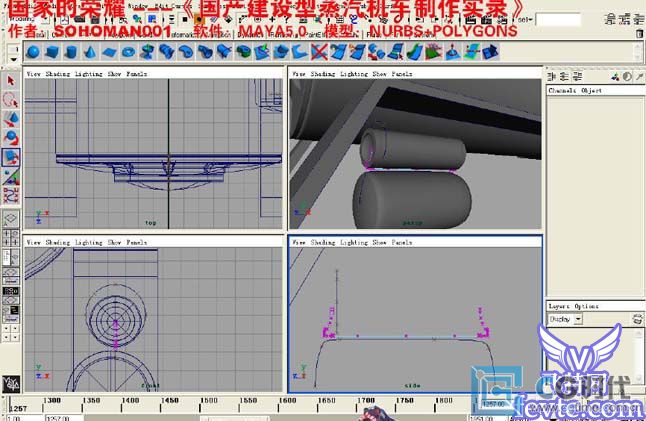Screen dimensions: 646x421
Task: Open the Layers menu in layer editor
Action: tap(559, 306)
